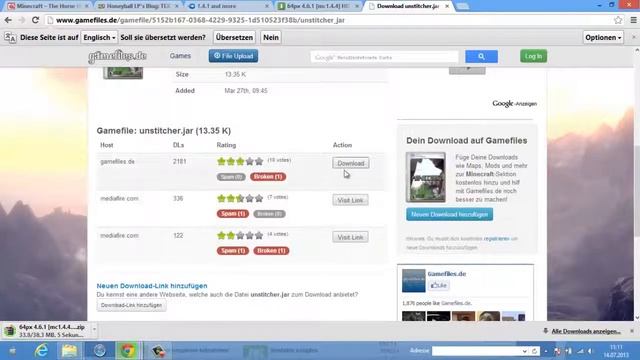640x360 pixels.
Task: Click the green Log In button
Action: tap(533, 56)
